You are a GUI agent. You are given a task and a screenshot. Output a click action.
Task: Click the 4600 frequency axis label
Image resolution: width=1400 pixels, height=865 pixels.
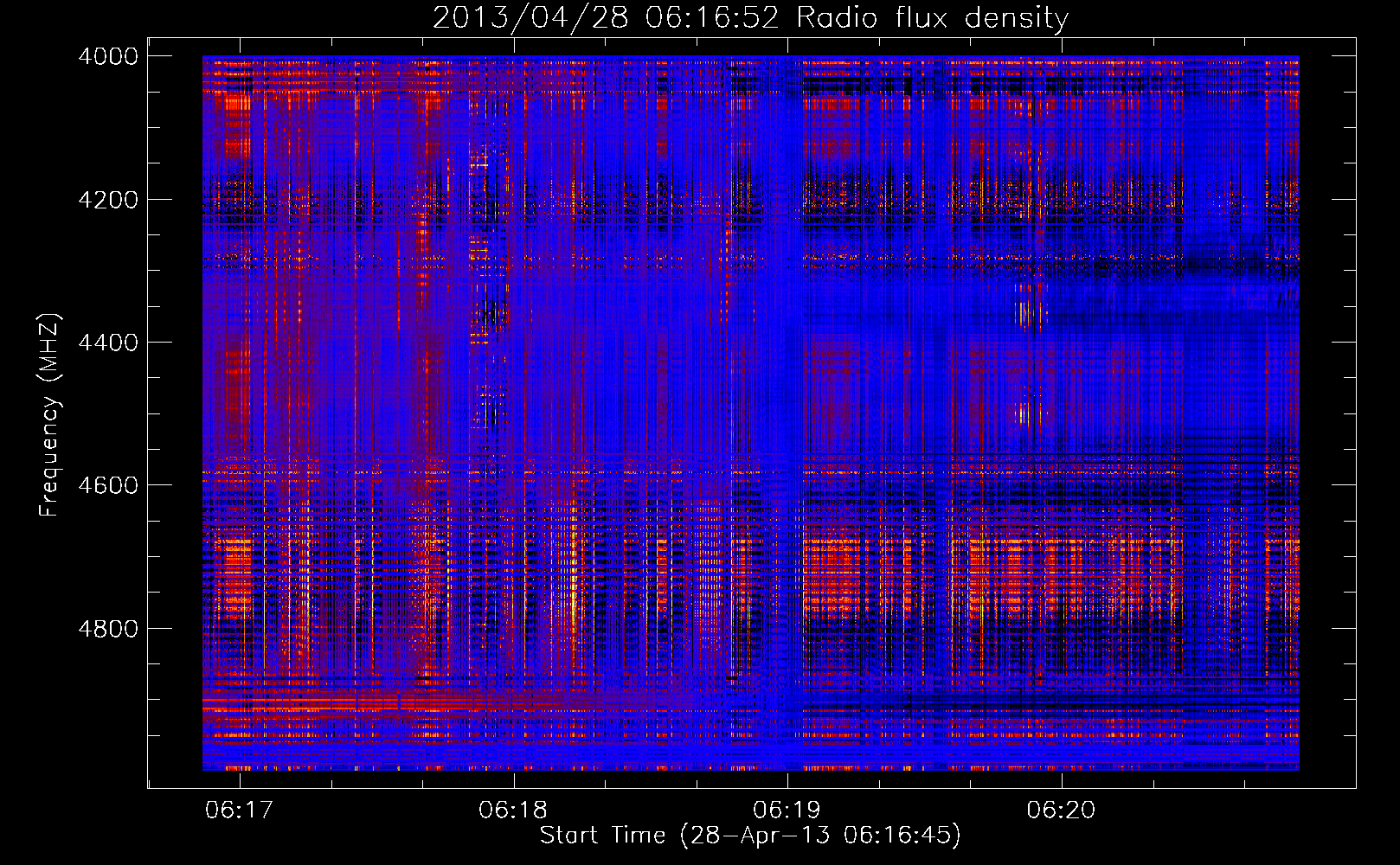[108, 485]
